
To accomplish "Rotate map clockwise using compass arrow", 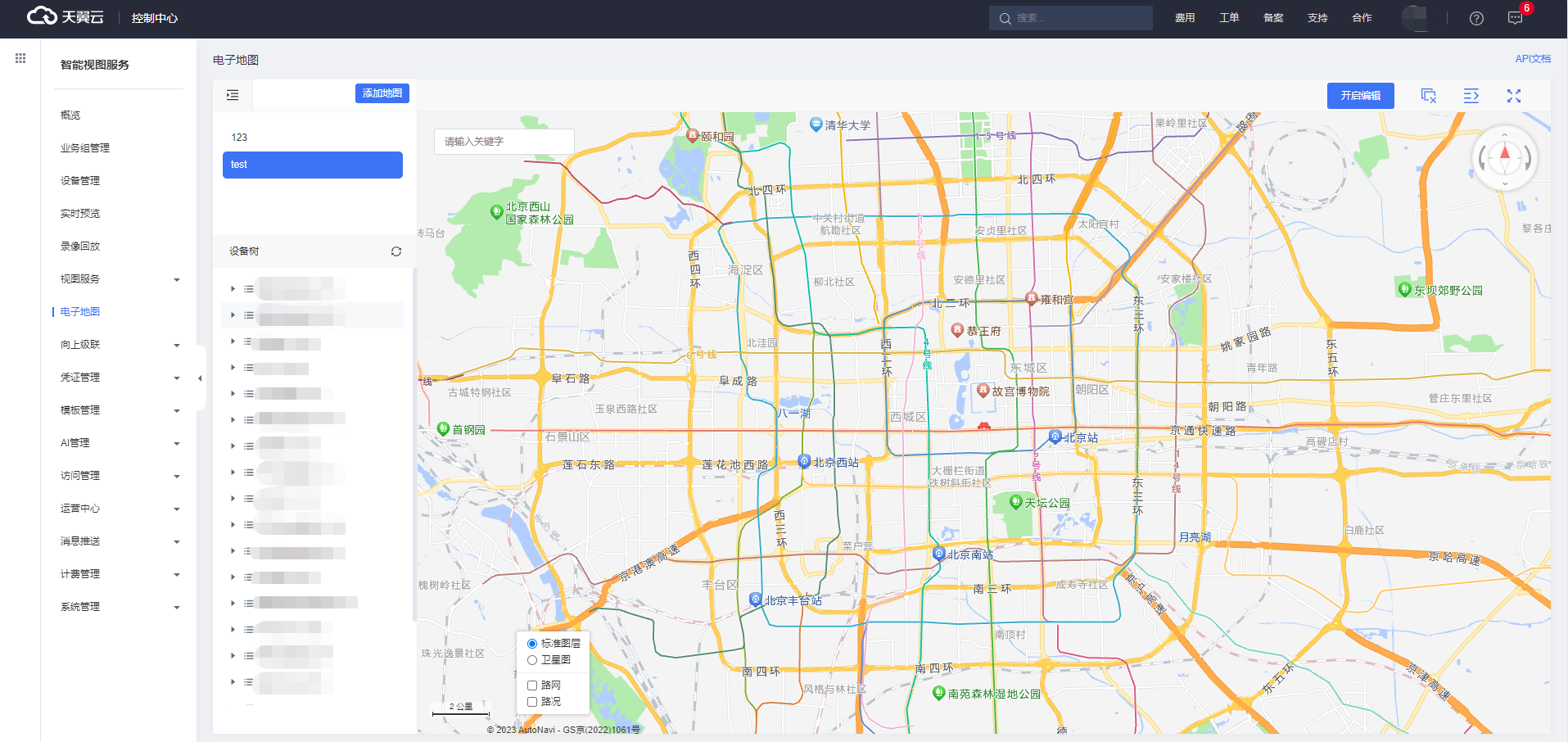I will pos(1527,158).
